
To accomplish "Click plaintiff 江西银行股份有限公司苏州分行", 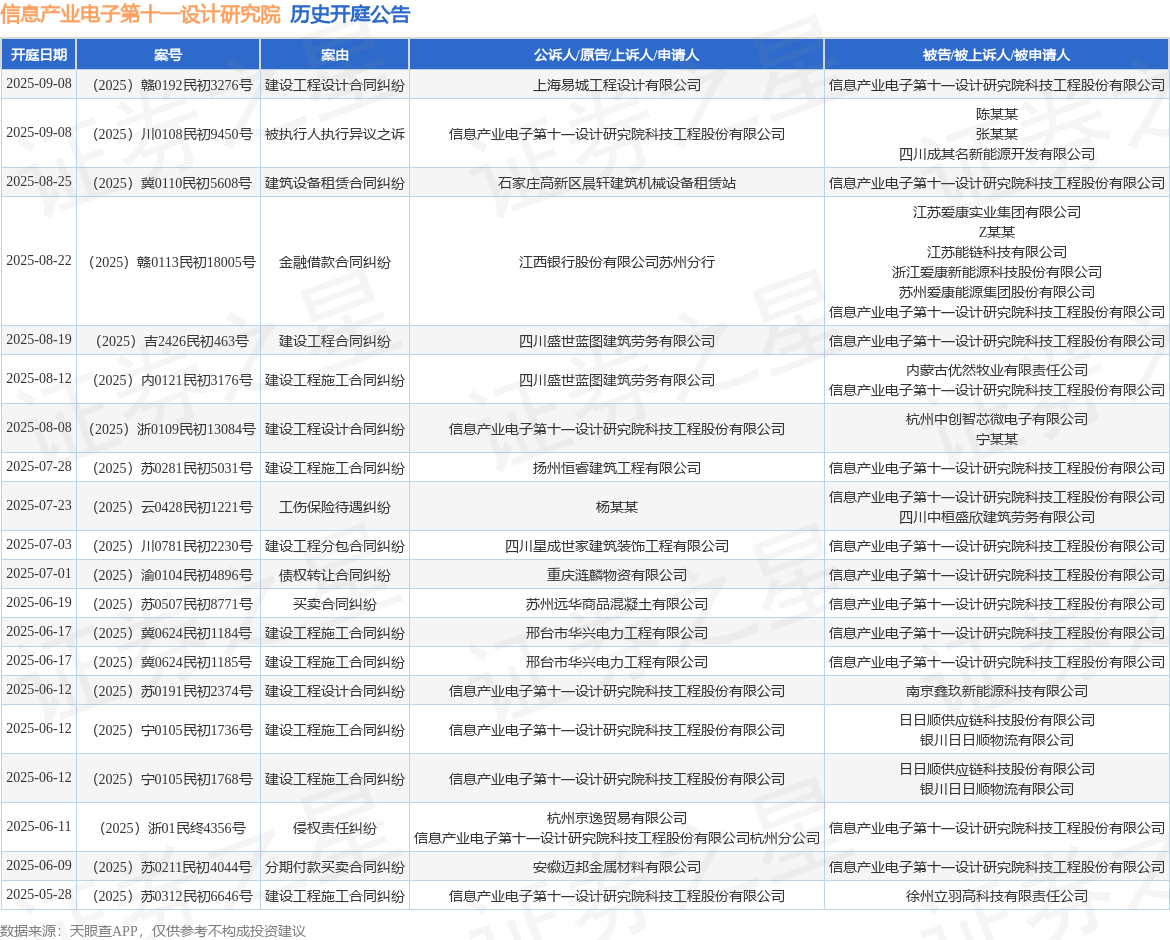I will click(616, 262).
